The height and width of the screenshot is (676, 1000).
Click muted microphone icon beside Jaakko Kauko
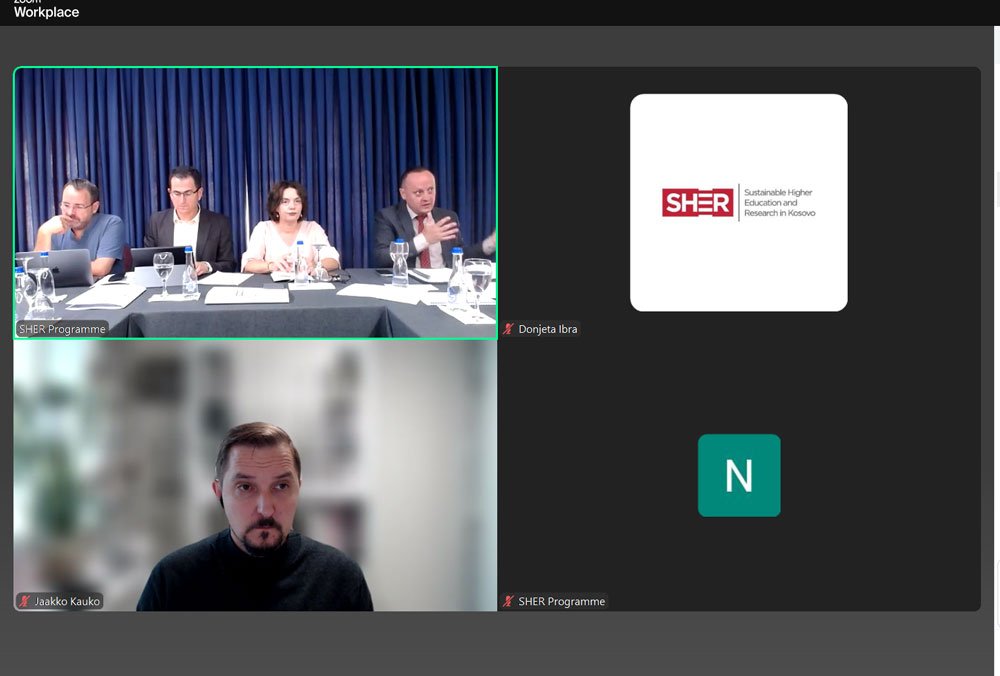click(x=25, y=601)
